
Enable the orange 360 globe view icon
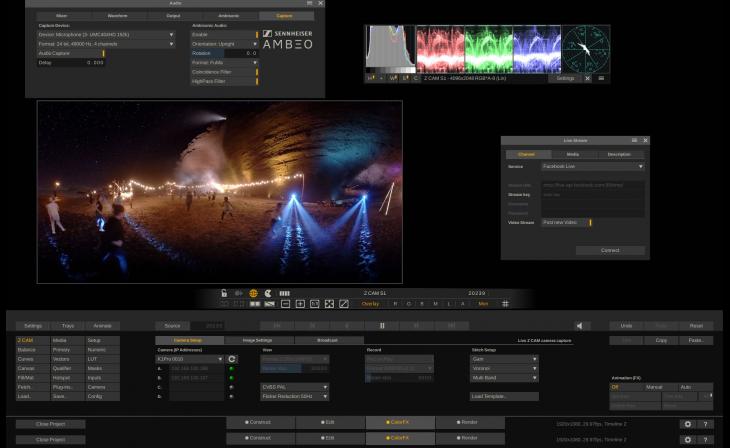tap(253, 293)
